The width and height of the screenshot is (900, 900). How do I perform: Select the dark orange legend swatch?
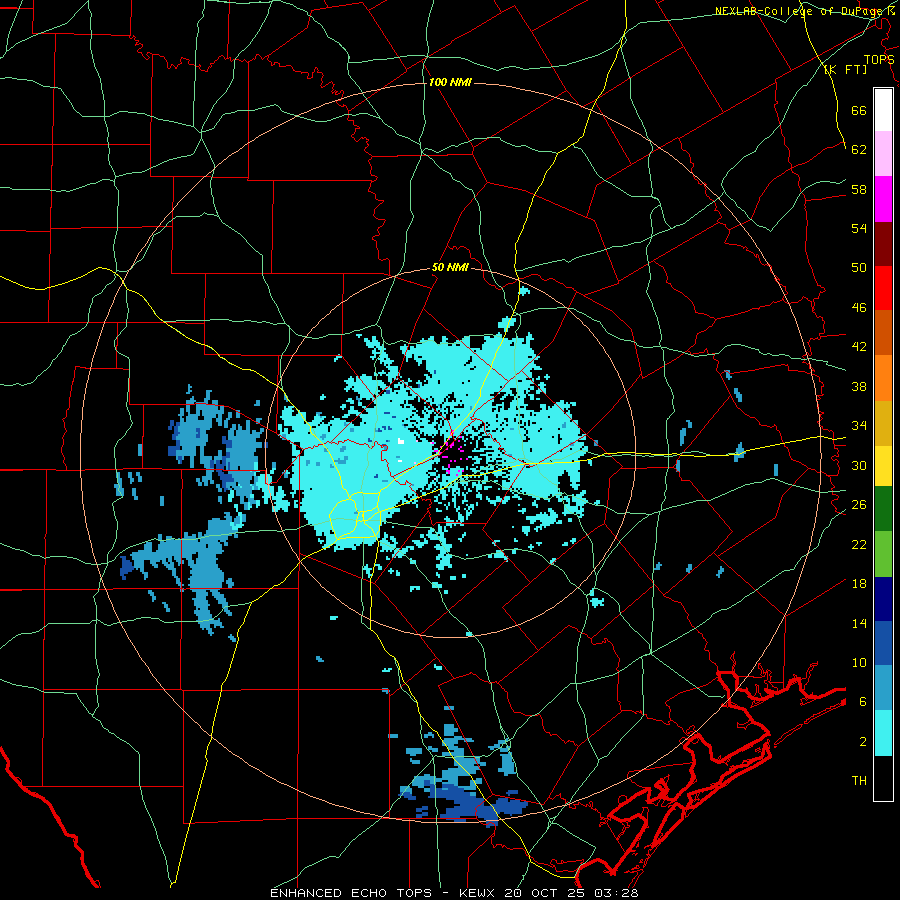[x=883, y=332]
